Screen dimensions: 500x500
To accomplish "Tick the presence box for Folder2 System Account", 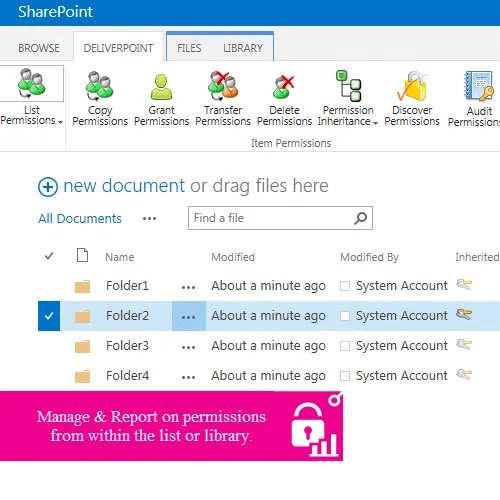I will [x=345, y=316].
